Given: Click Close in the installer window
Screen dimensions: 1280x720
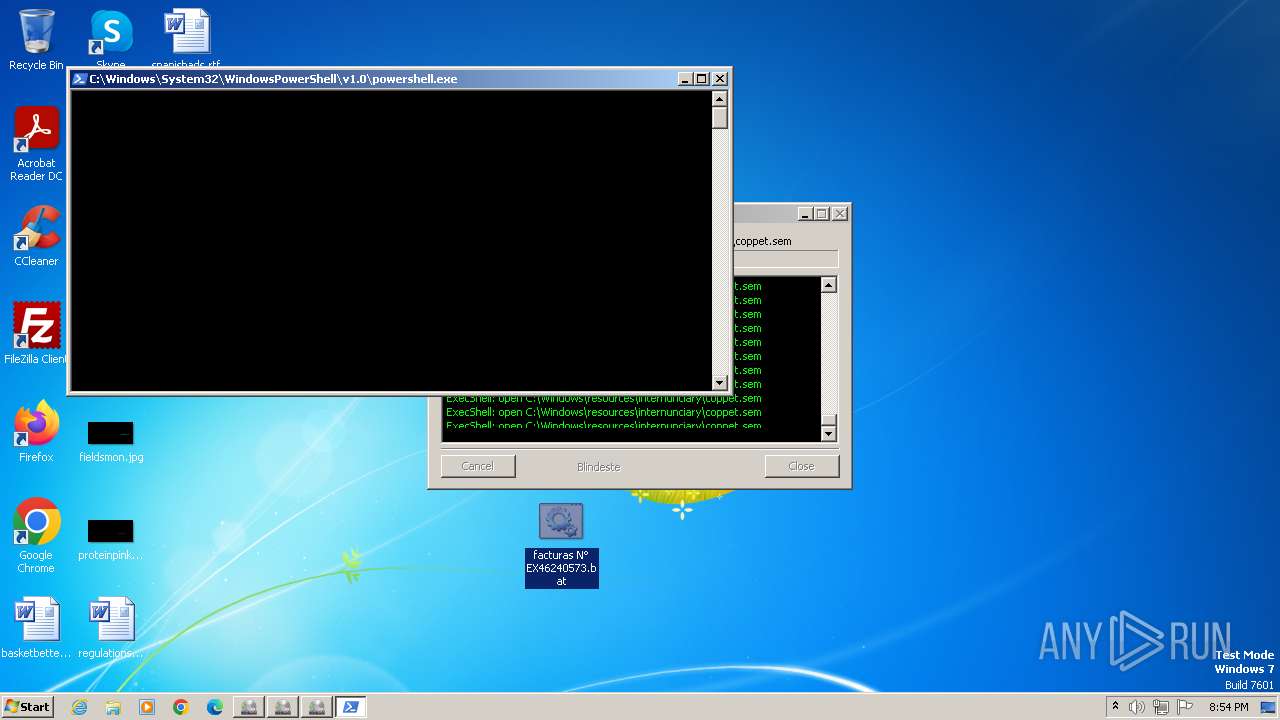Looking at the screenshot, I should pos(801,466).
